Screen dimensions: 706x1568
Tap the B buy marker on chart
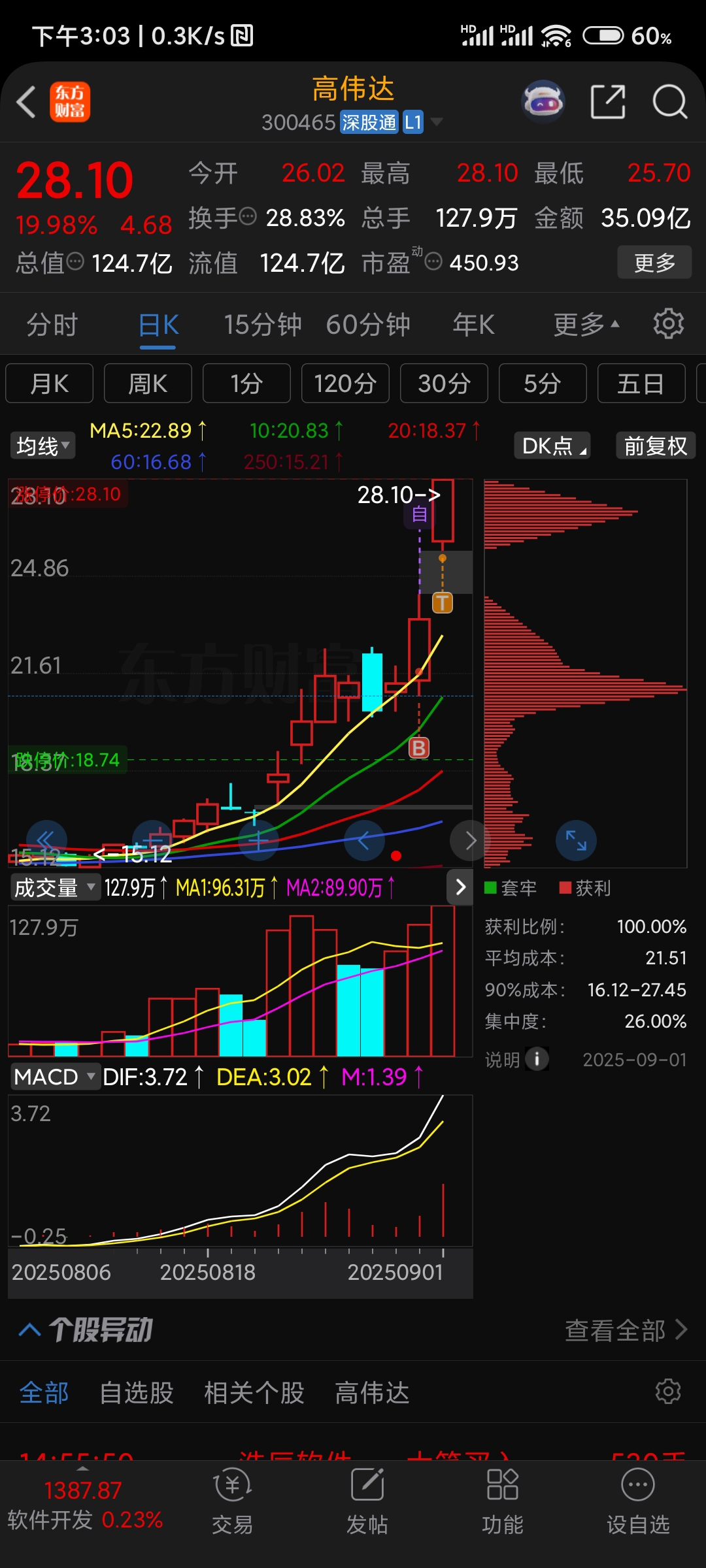tap(419, 747)
